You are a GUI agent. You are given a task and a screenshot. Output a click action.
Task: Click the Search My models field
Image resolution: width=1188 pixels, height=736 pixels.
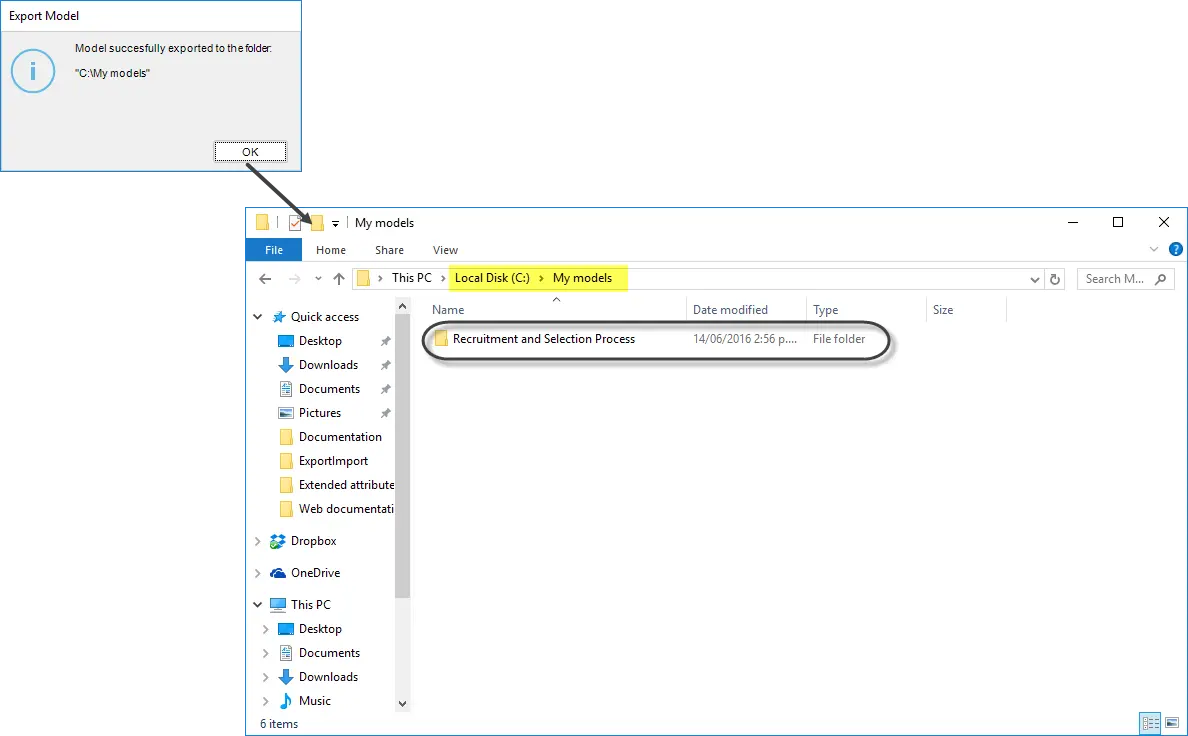[x=1125, y=279]
